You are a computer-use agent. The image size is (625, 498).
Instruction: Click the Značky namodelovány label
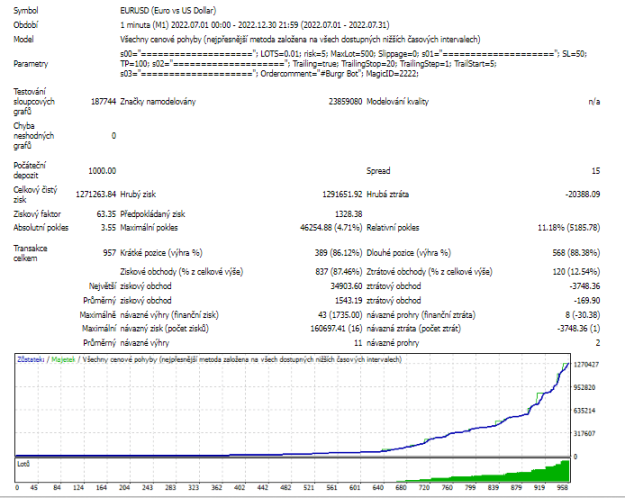(x=158, y=102)
